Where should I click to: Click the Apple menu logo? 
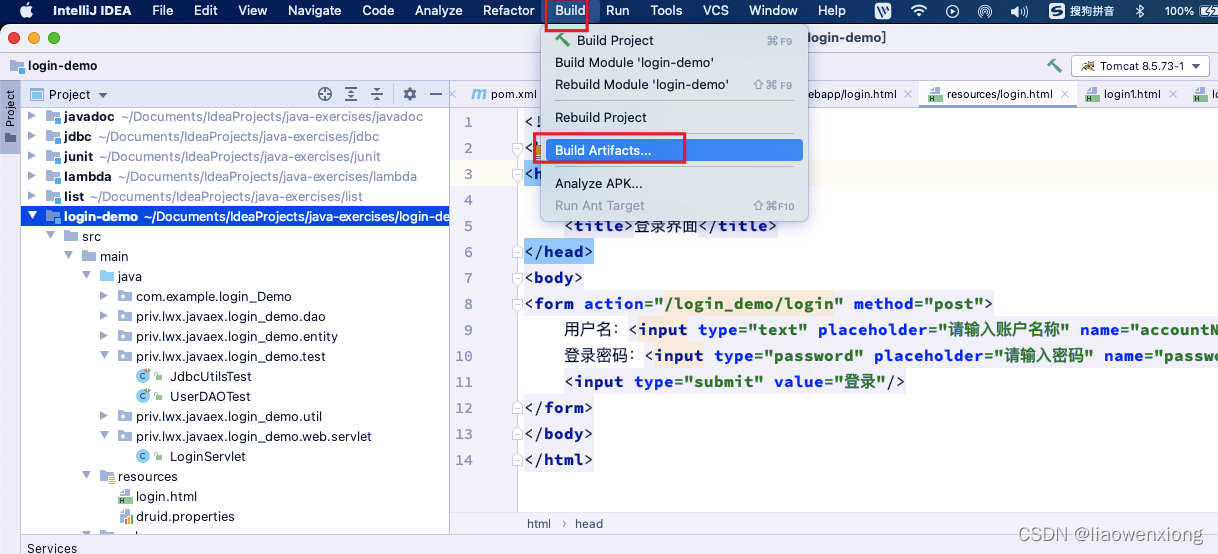26,11
